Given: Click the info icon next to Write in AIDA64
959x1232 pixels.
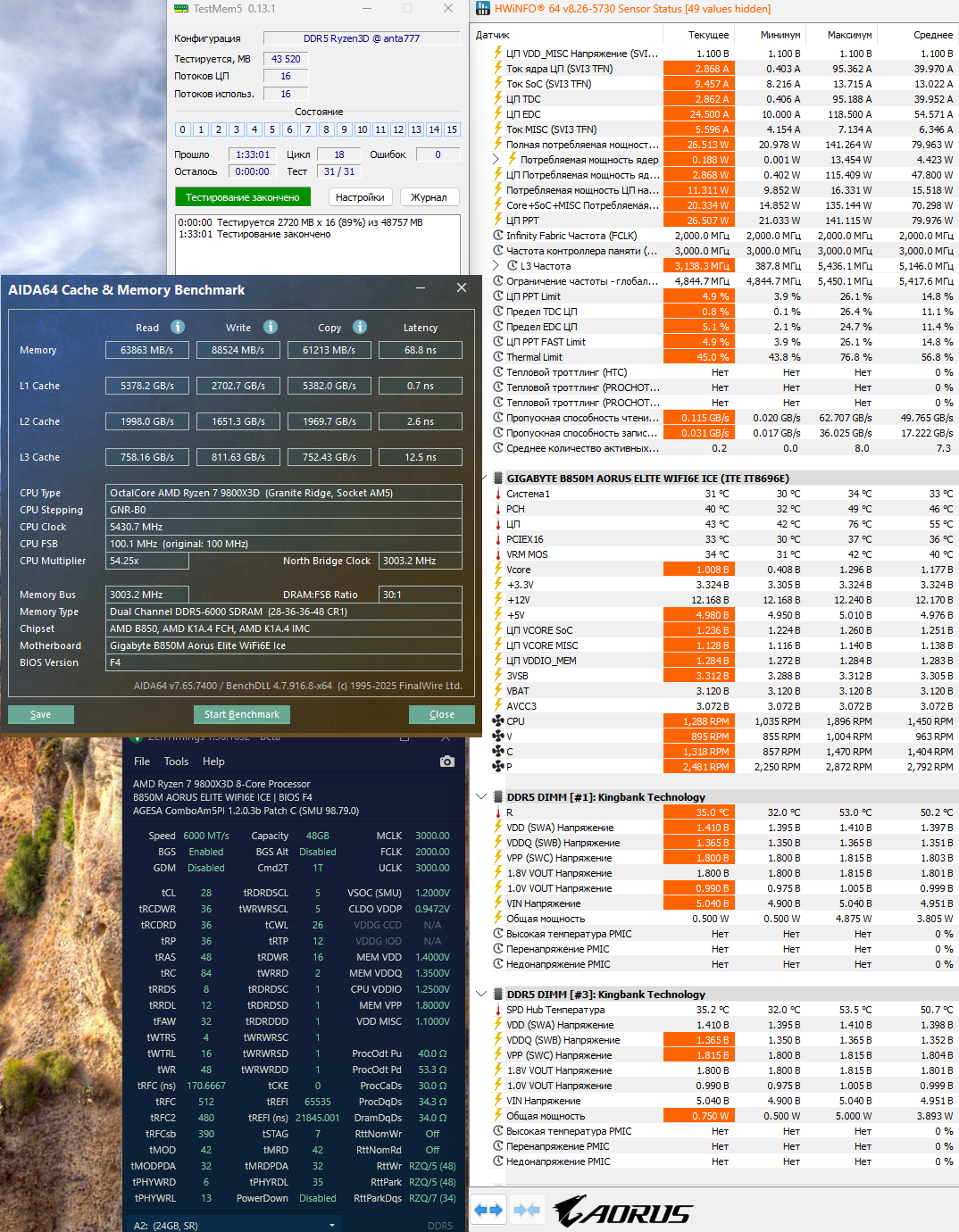Looking at the screenshot, I should (271, 327).
